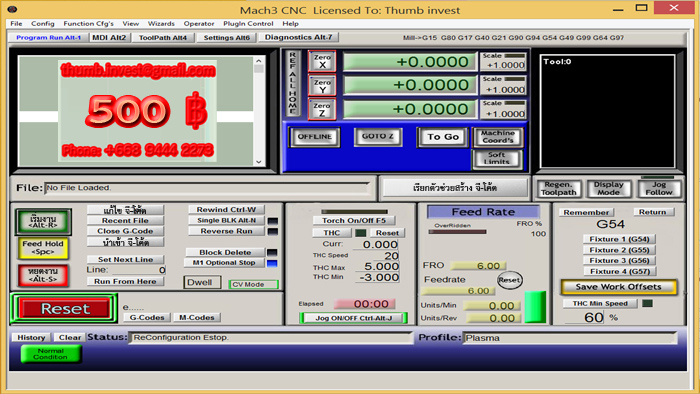Screen dimensions: 700x394
Task: Toggle Block Delete mode
Action: point(225,252)
